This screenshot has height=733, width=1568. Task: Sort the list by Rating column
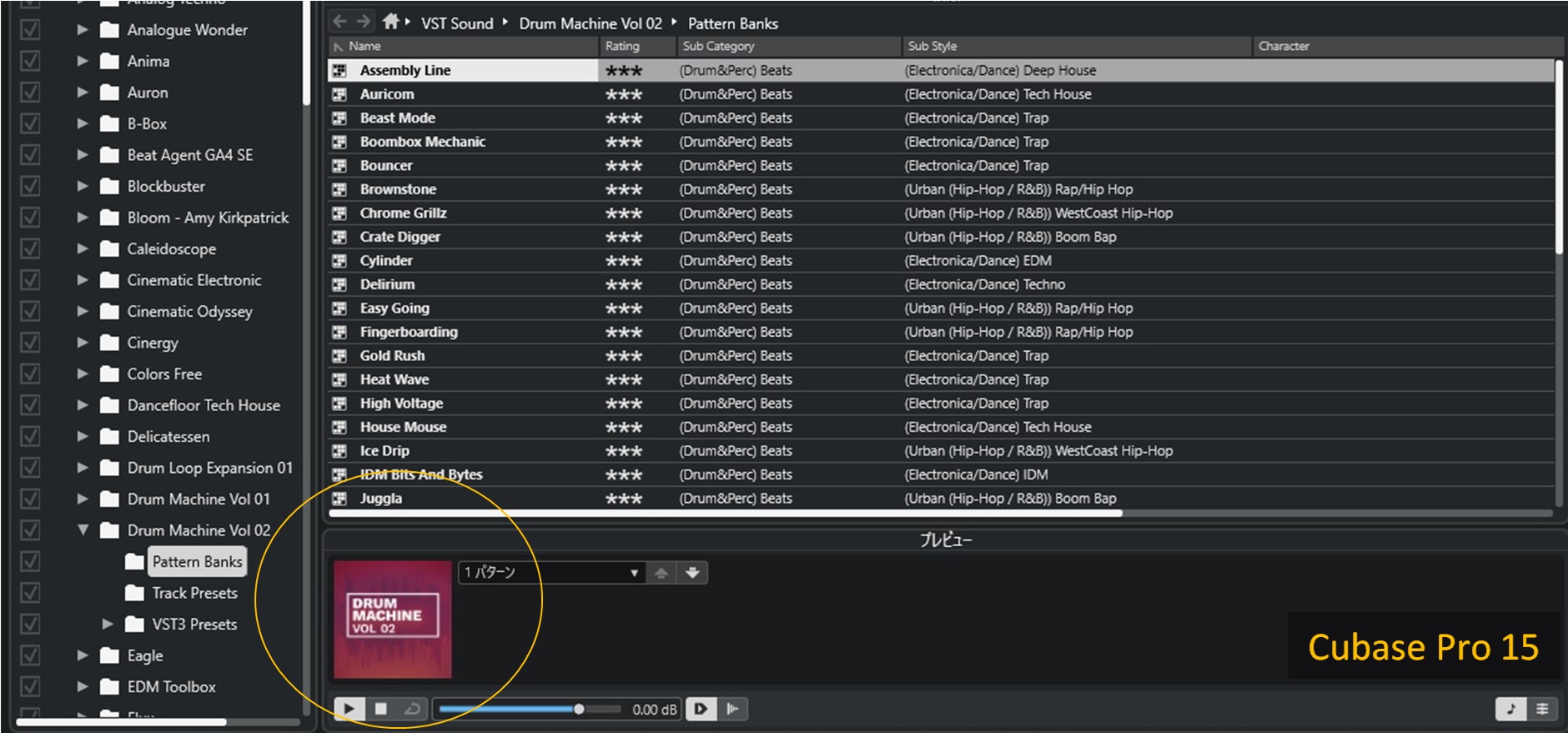click(622, 46)
